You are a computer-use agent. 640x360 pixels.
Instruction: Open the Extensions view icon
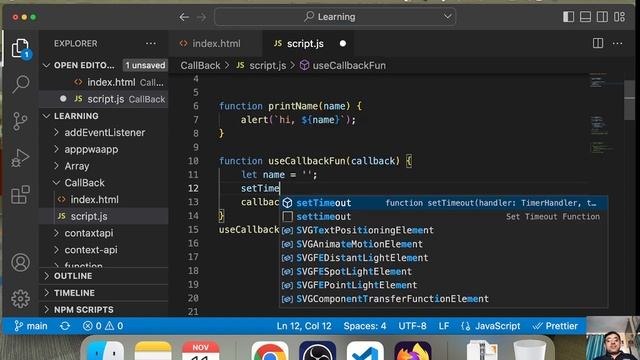[x=20, y=195]
